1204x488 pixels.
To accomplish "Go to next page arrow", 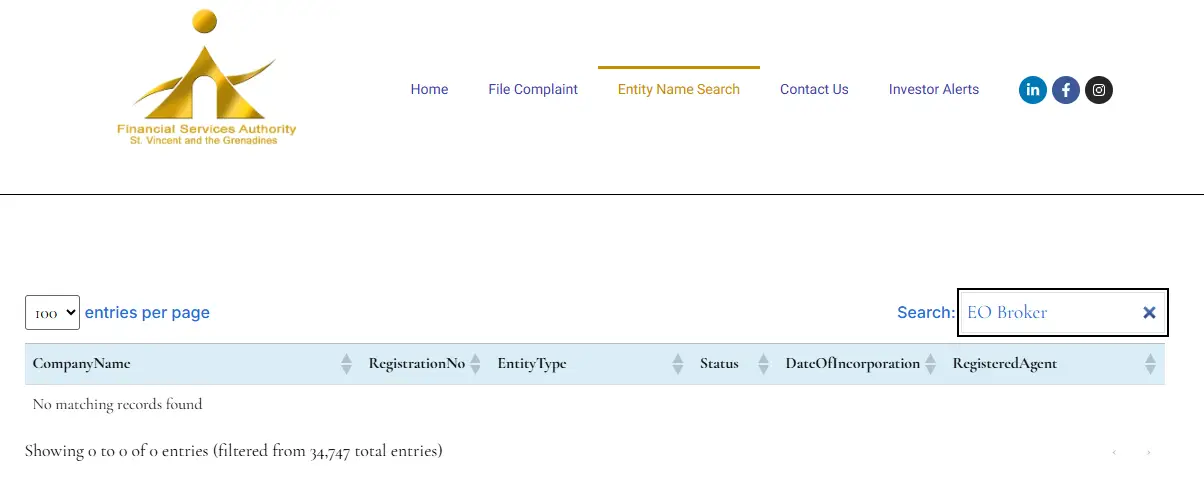I will tap(1148, 453).
